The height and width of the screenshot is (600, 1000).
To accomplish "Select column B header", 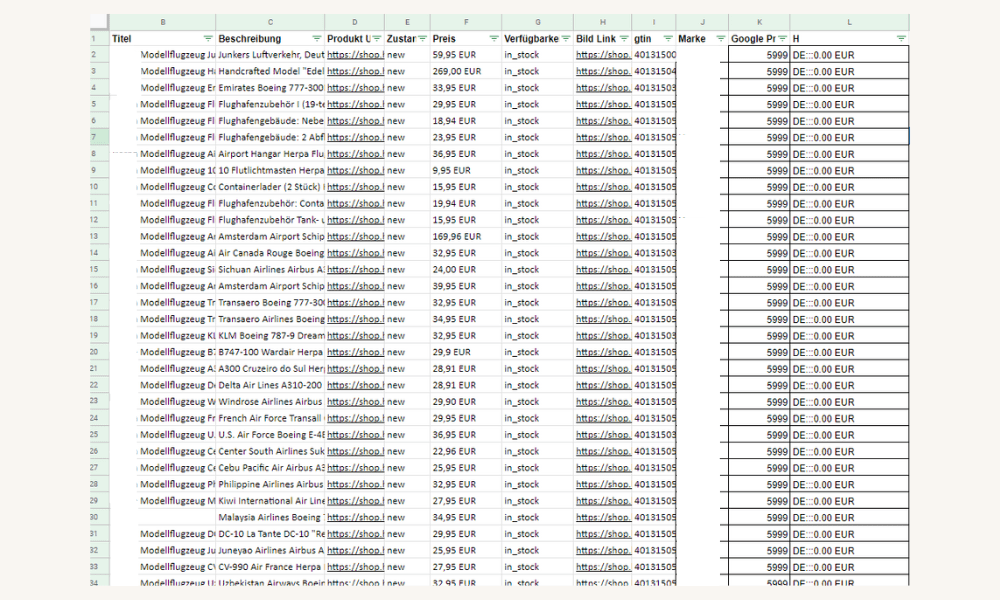I will [x=163, y=22].
